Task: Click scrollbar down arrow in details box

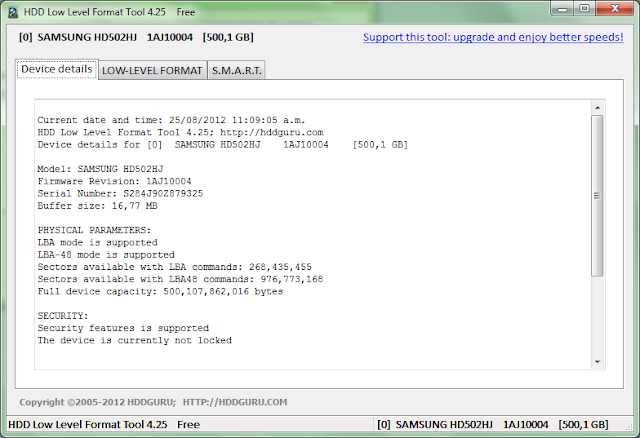Action: [598, 362]
